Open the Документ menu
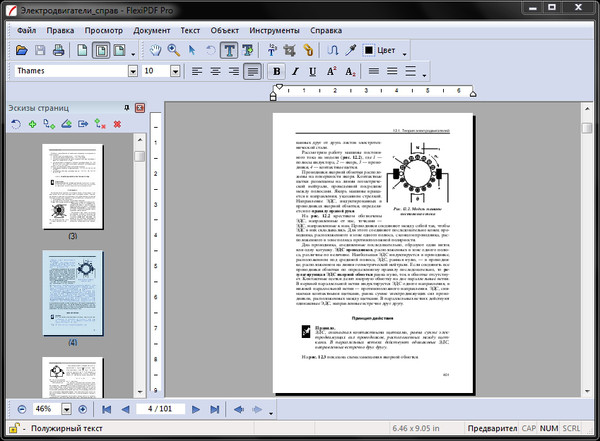 point(152,30)
